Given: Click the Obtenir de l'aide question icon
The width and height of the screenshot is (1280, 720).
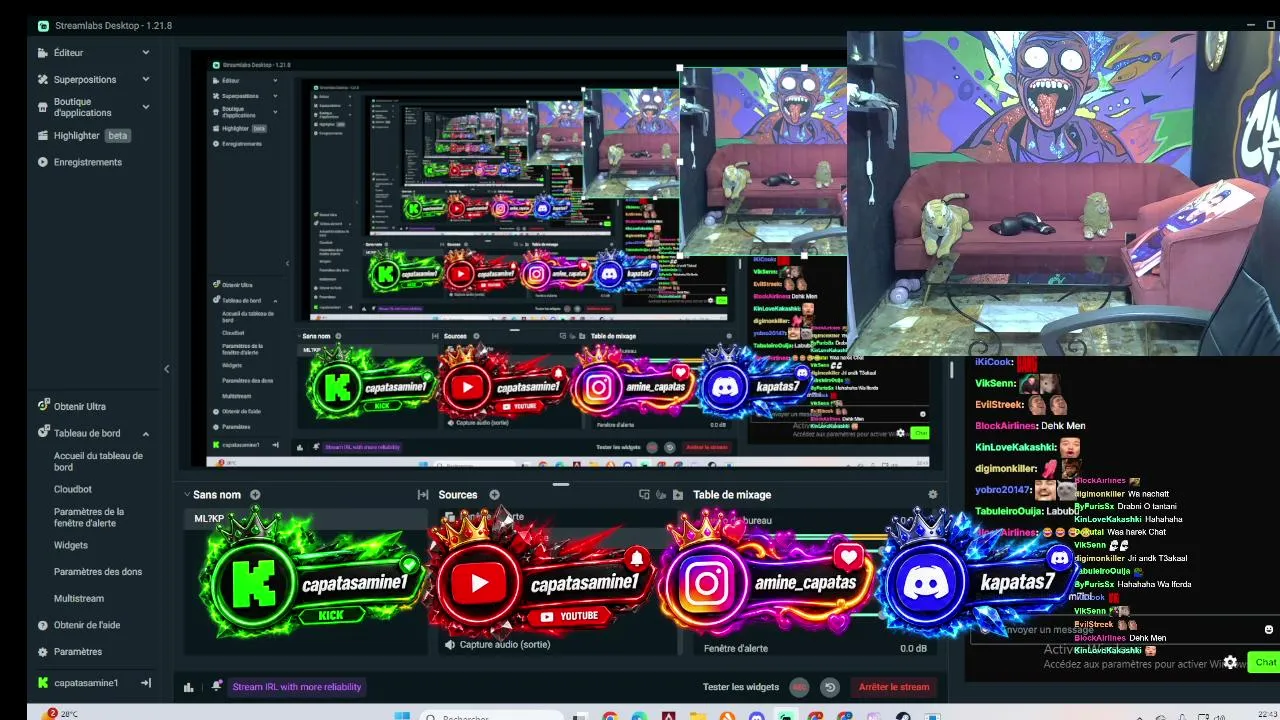Looking at the screenshot, I should coord(43,625).
